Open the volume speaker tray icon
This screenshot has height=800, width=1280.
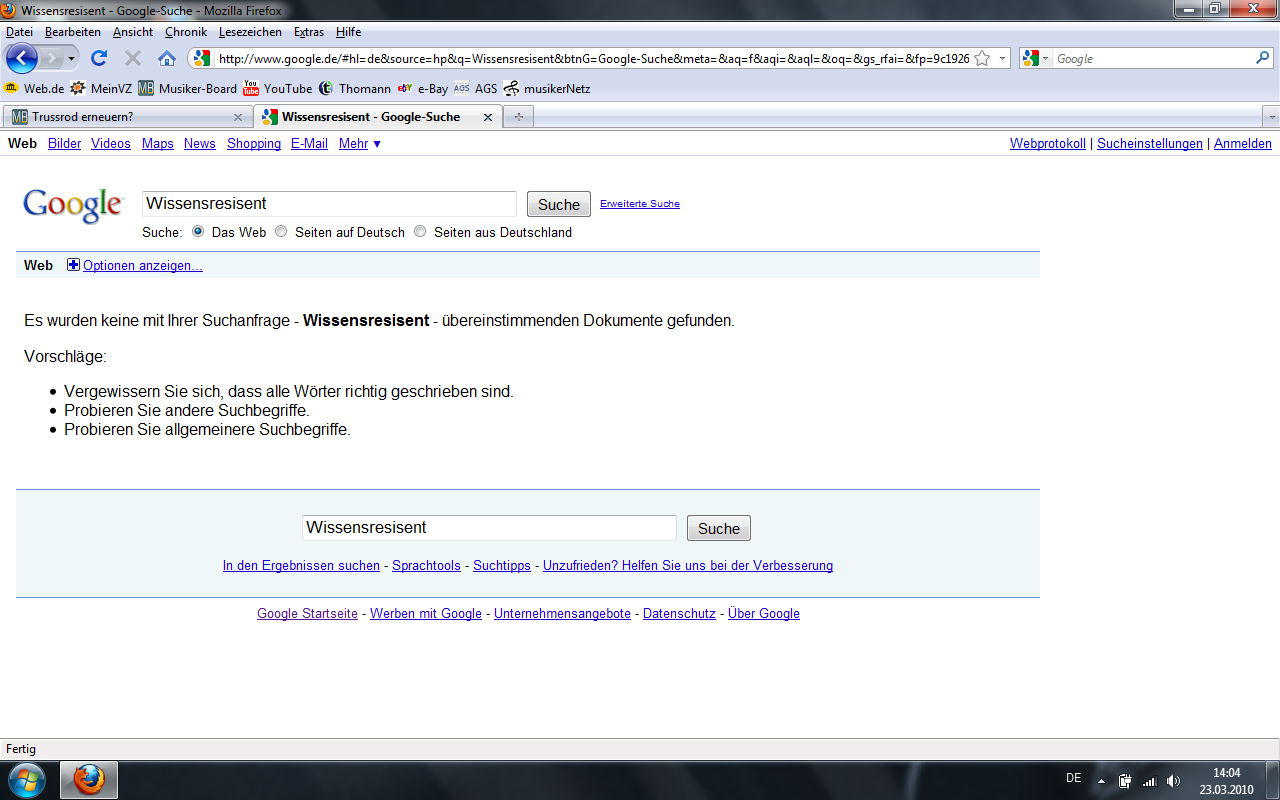pos(1173,780)
